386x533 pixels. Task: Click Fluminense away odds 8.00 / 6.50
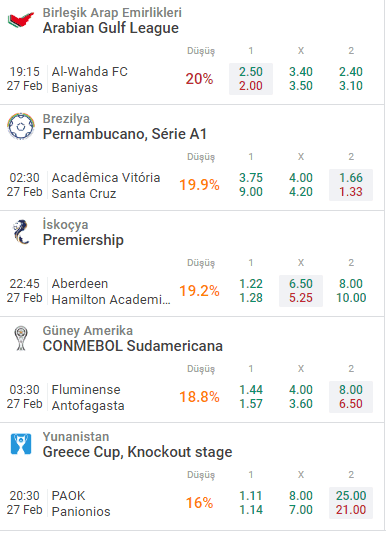pyautogui.click(x=351, y=397)
